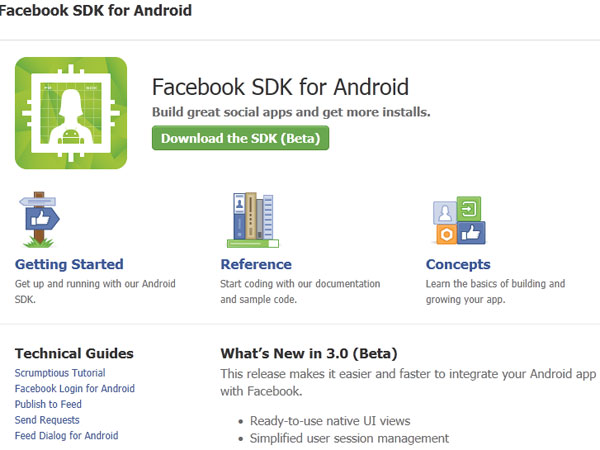Image resolution: width=600 pixels, height=450 pixels.
Task: Click the green Facebook SDK Android logo
Action: tap(71, 112)
